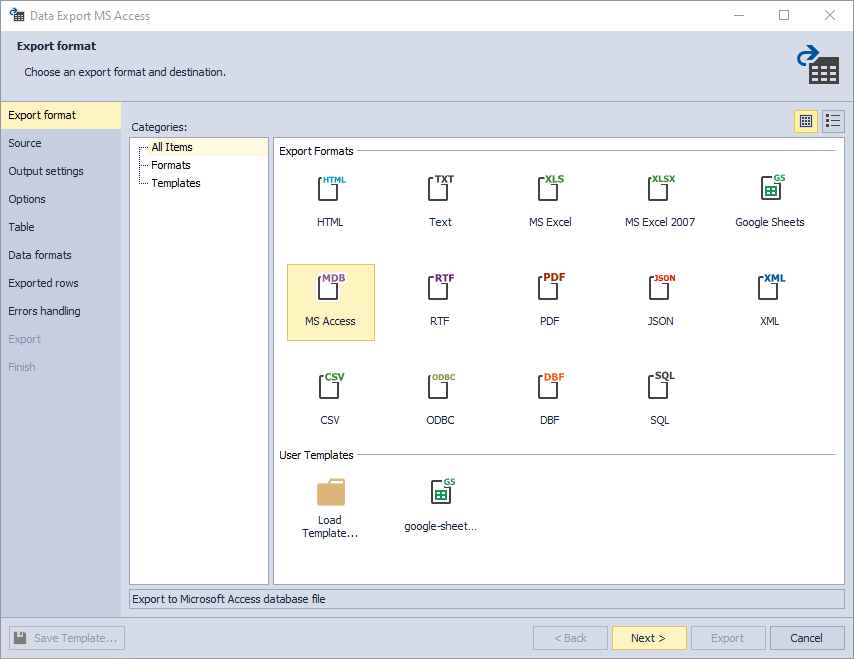Open the Options step
The height and width of the screenshot is (659, 854).
click(26, 199)
